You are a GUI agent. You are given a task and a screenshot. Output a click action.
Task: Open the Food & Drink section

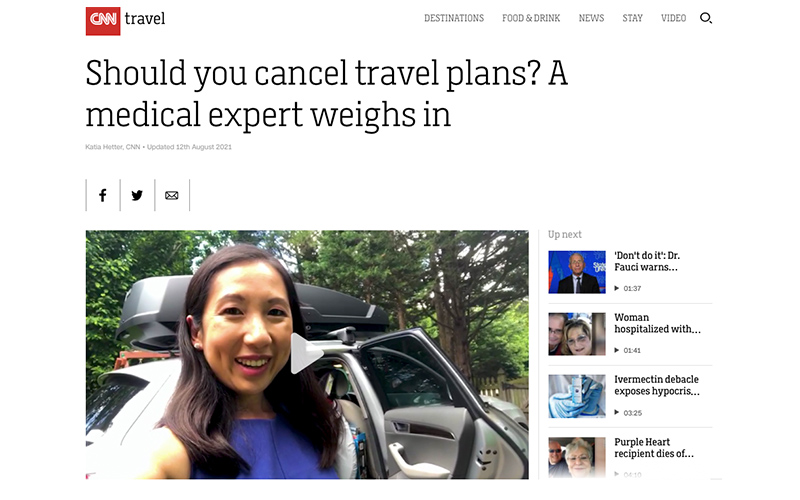click(531, 18)
